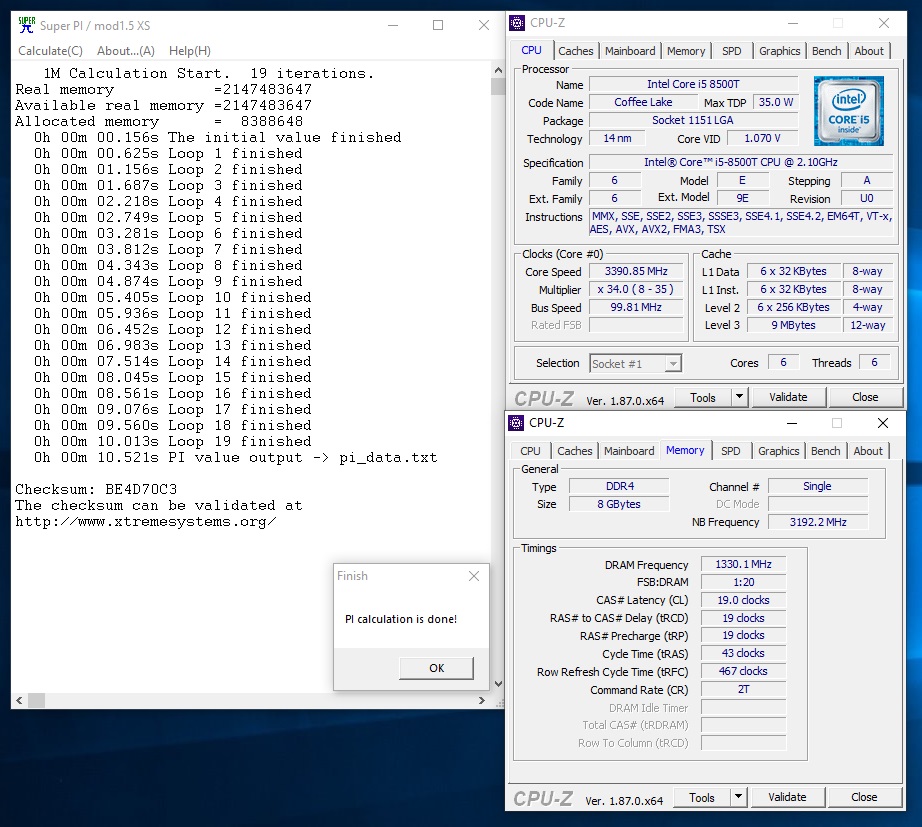The image size is (922, 827).
Task: Expand Tools dropdown arrow in top CPU-Z window
Action: (739, 397)
